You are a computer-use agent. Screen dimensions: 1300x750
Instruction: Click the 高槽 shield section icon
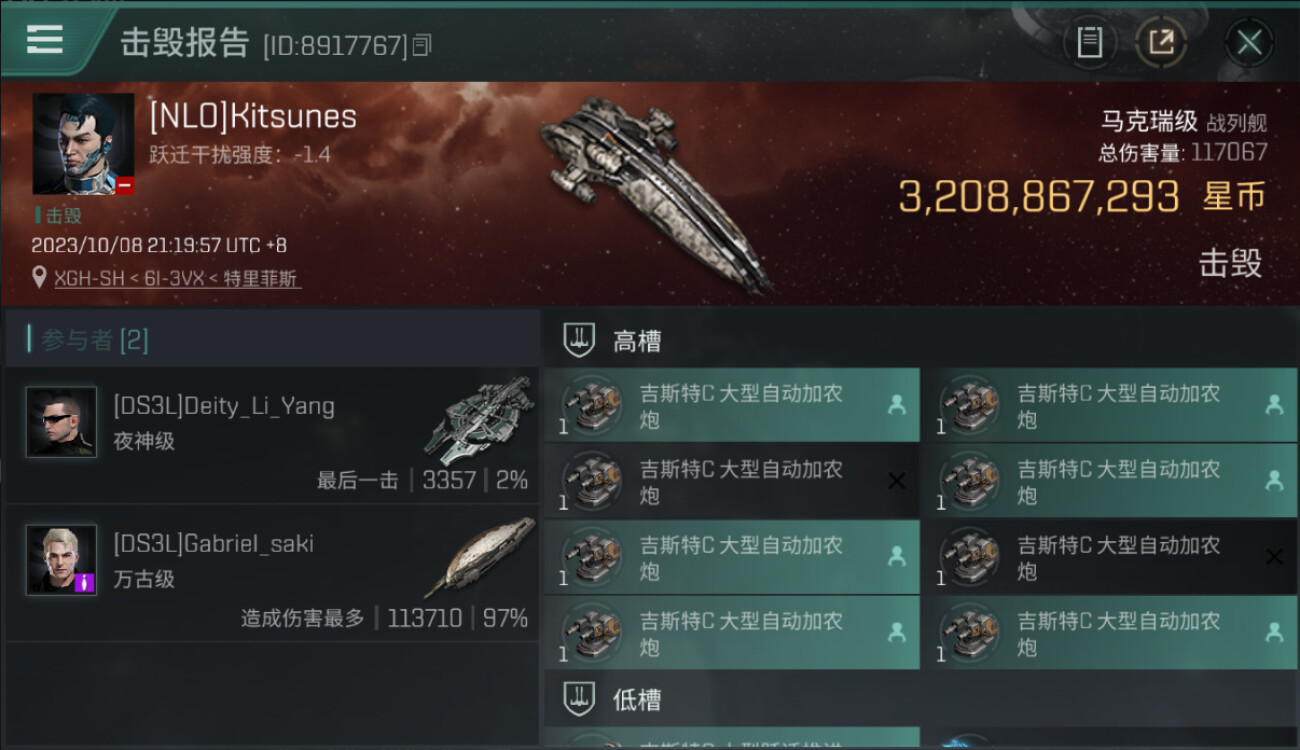tap(579, 340)
